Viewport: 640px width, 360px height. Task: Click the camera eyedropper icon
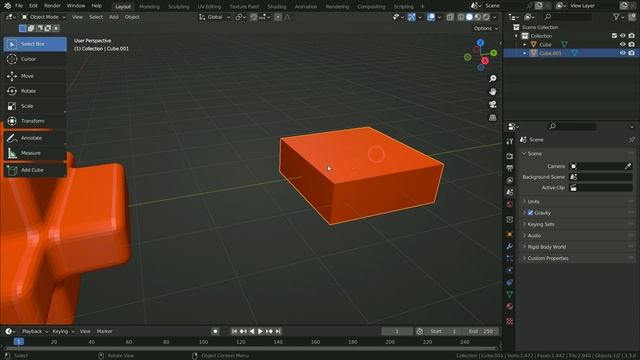pos(628,166)
